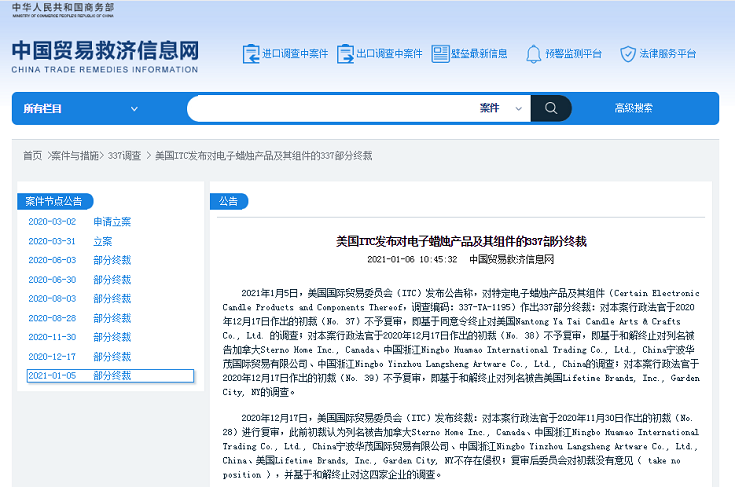Go to 首页 in breadcrumb
The image size is (735, 487).
coord(32,156)
